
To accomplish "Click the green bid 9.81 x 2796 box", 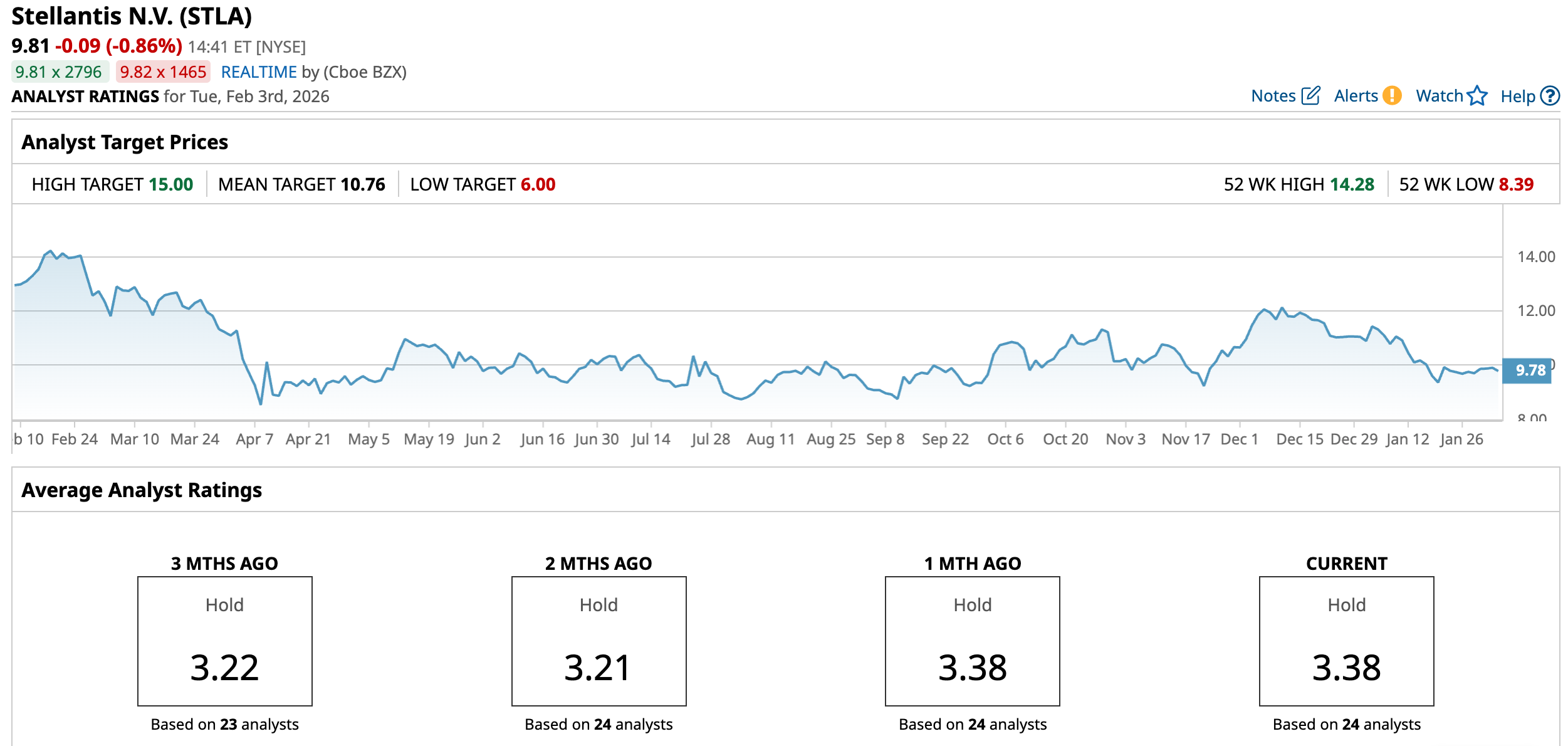I will (59, 72).
